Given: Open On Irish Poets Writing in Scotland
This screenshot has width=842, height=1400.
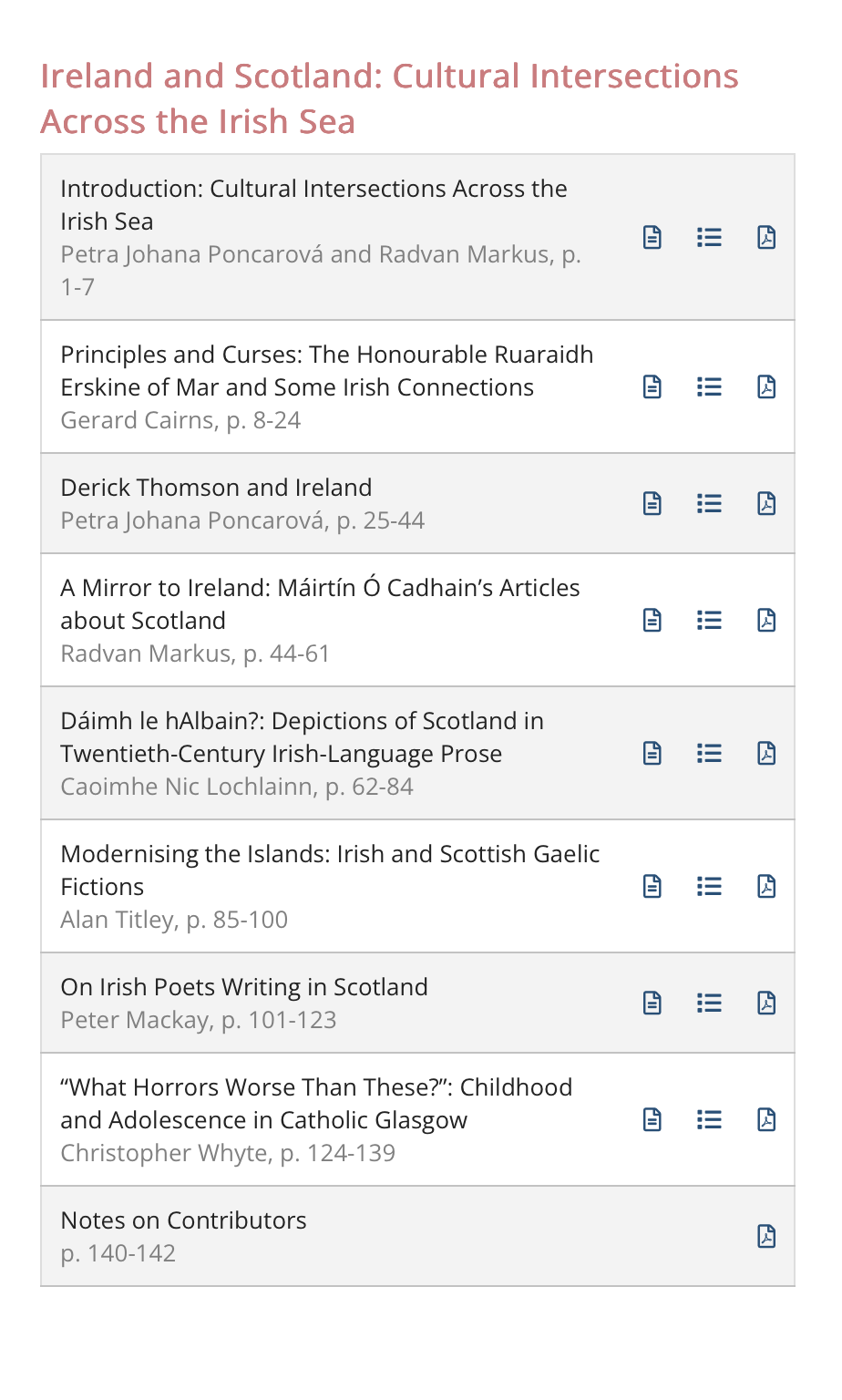Looking at the screenshot, I should tap(244, 987).
